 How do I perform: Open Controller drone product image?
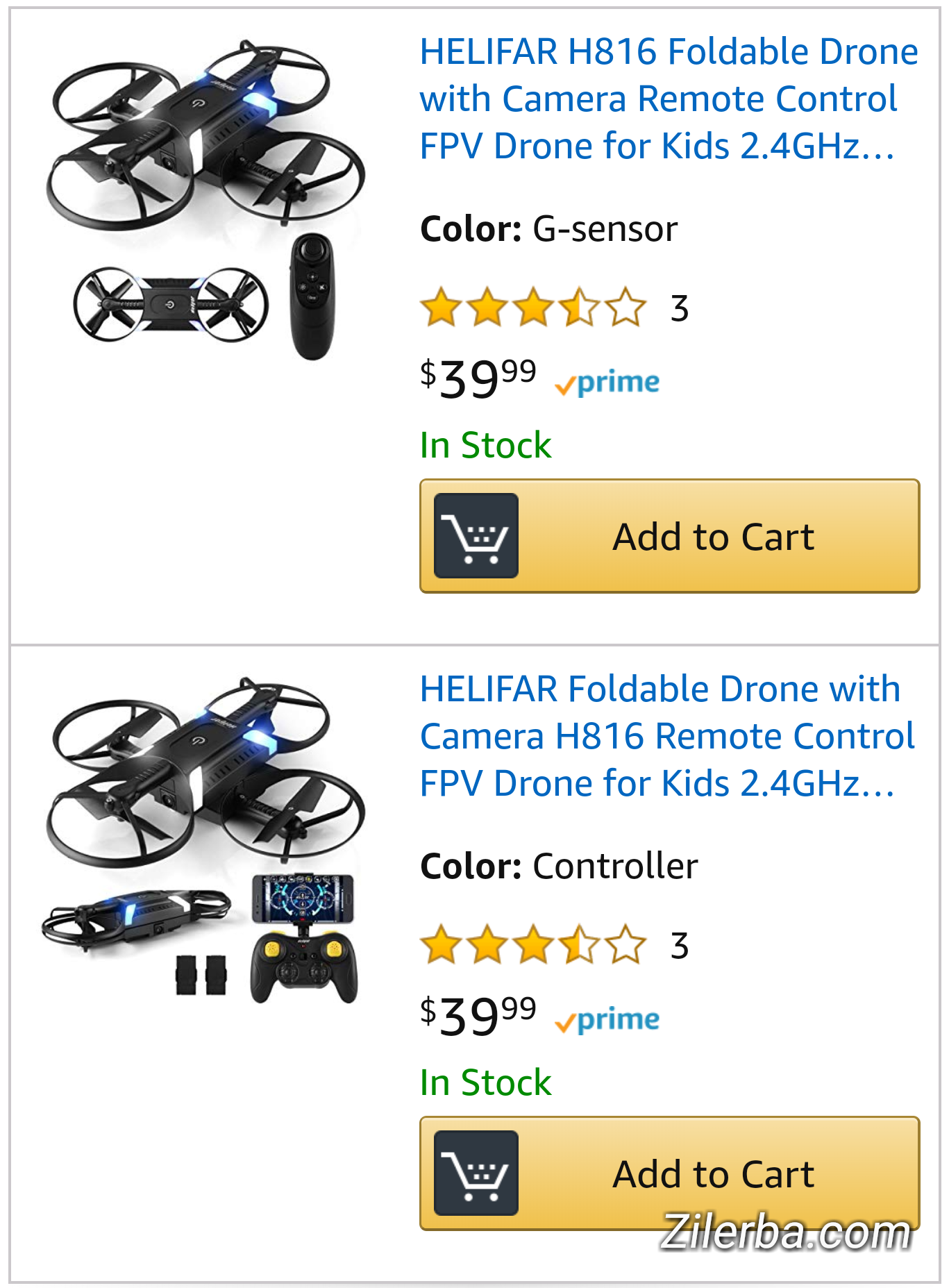tap(205, 837)
